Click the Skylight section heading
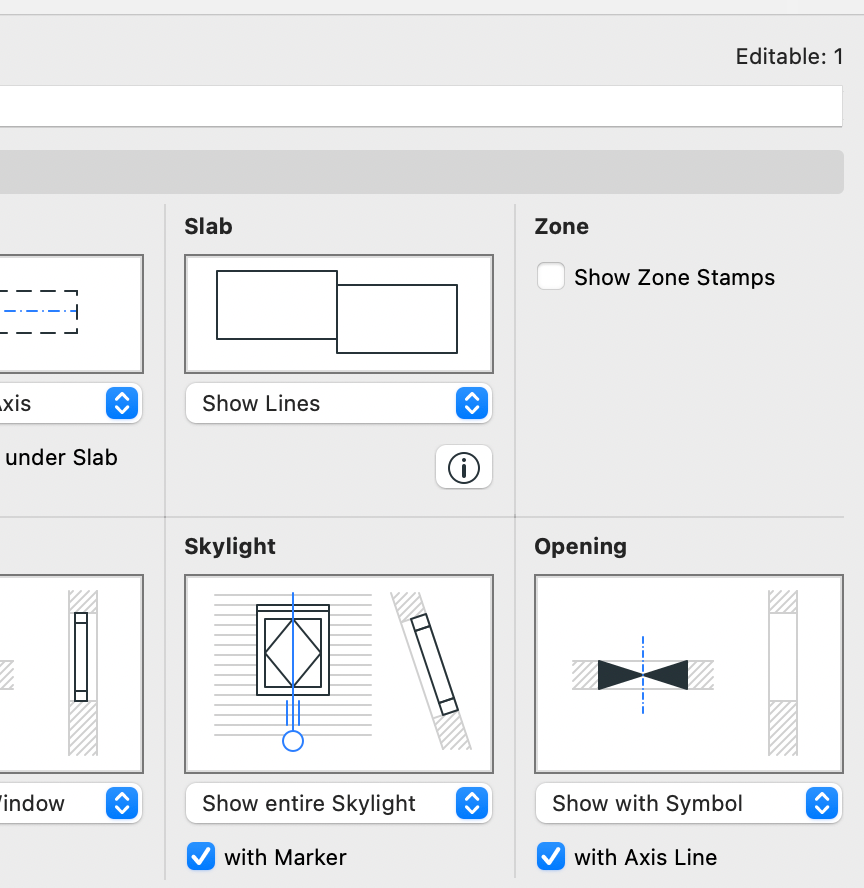Screen dimensions: 864x888 point(230,547)
